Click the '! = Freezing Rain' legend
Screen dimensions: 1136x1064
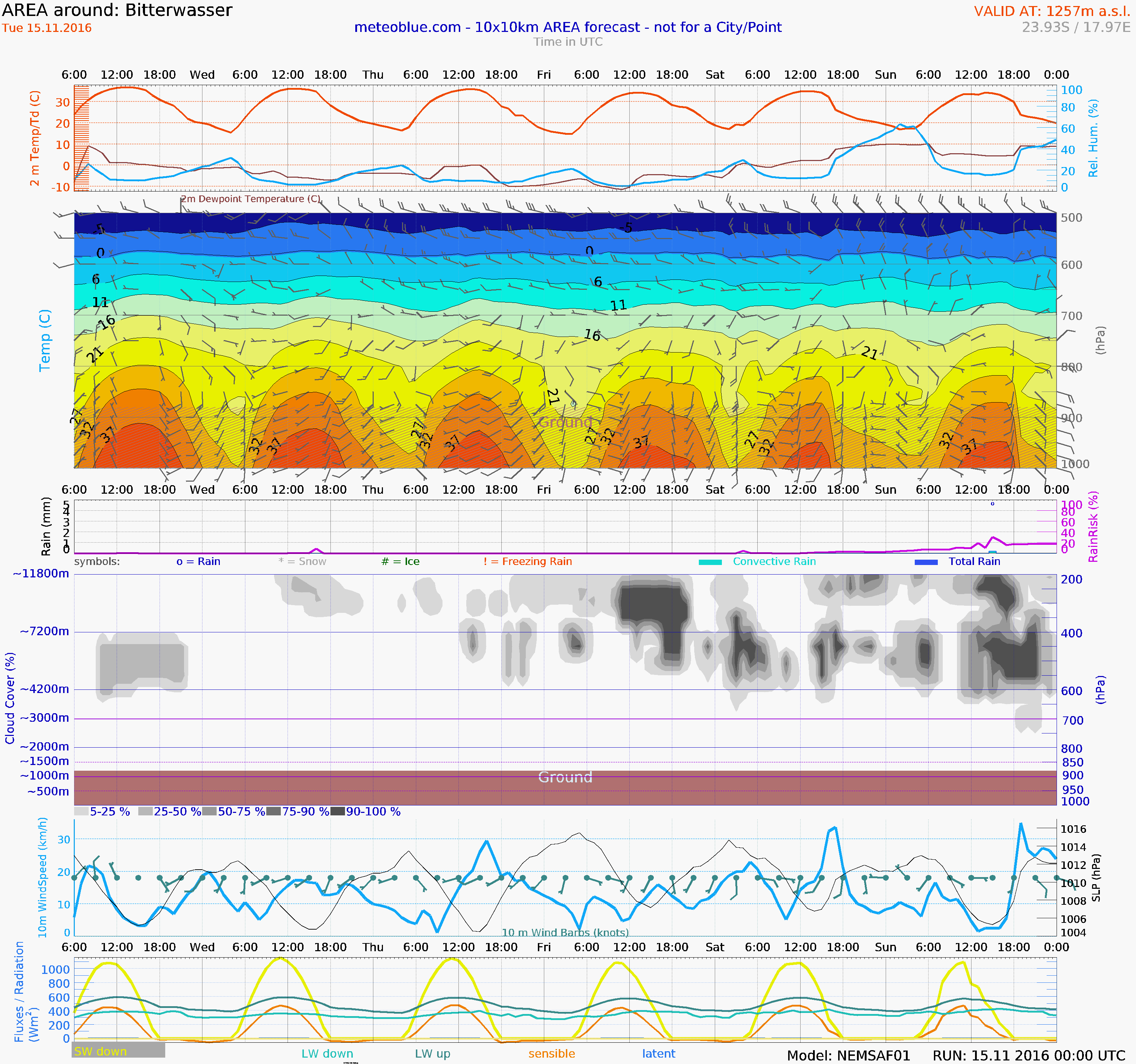click(528, 561)
